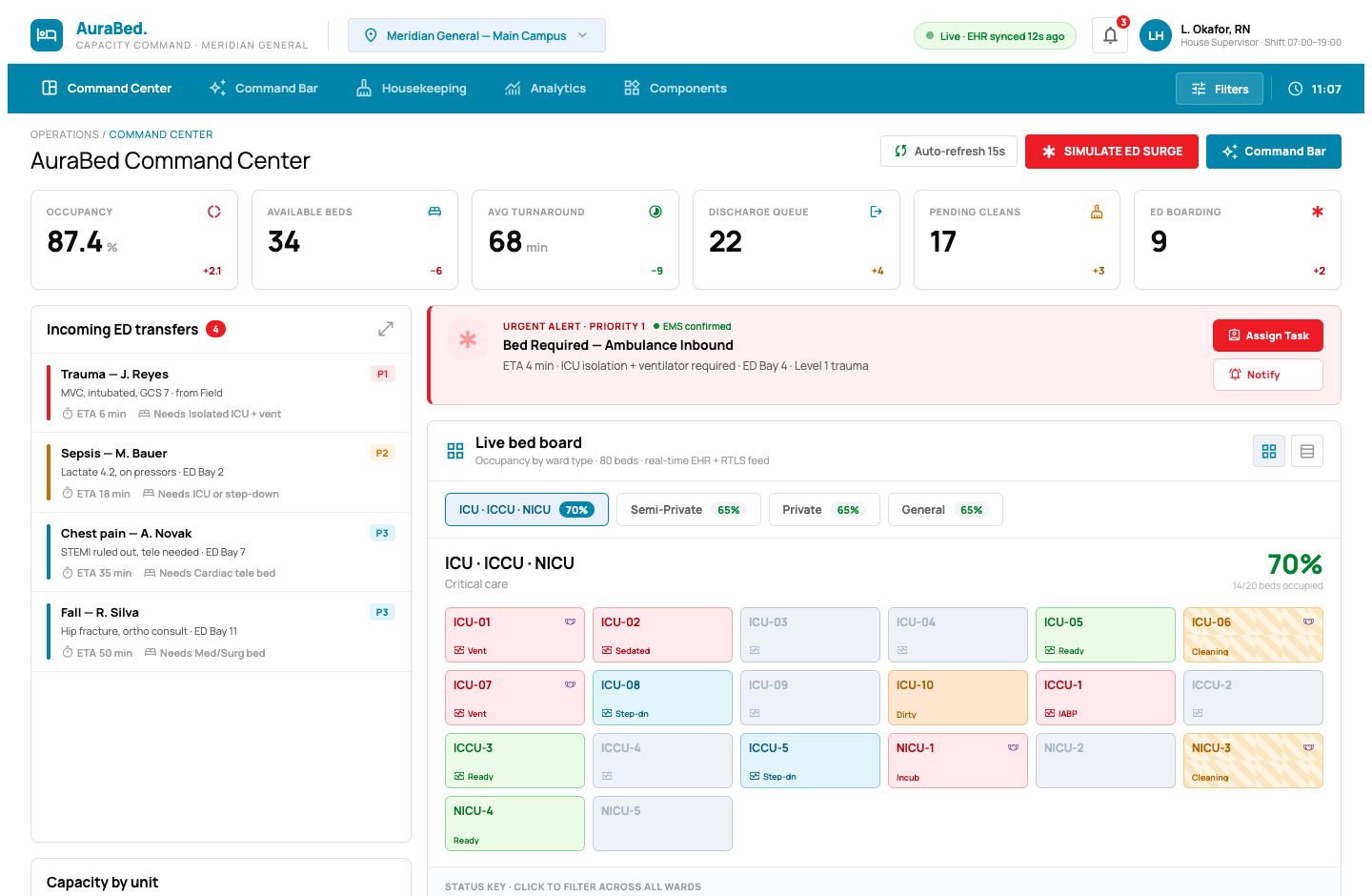Click the blue Command Bar button
Screen dimensions: 1372x896
pos(1274,152)
